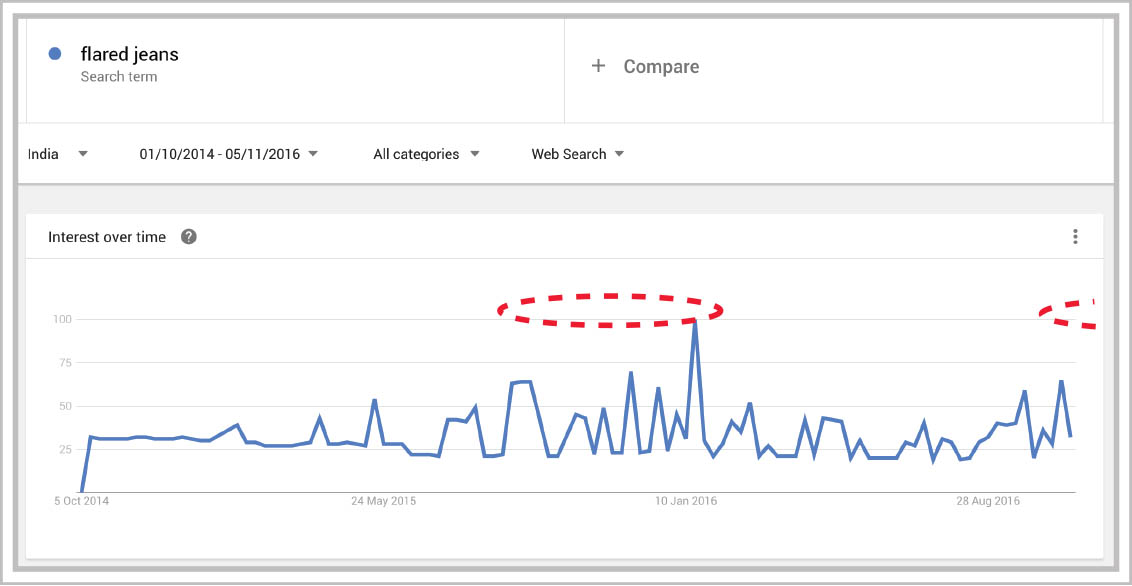Click the blue dot beside flared jeans

click(x=55, y=54)
